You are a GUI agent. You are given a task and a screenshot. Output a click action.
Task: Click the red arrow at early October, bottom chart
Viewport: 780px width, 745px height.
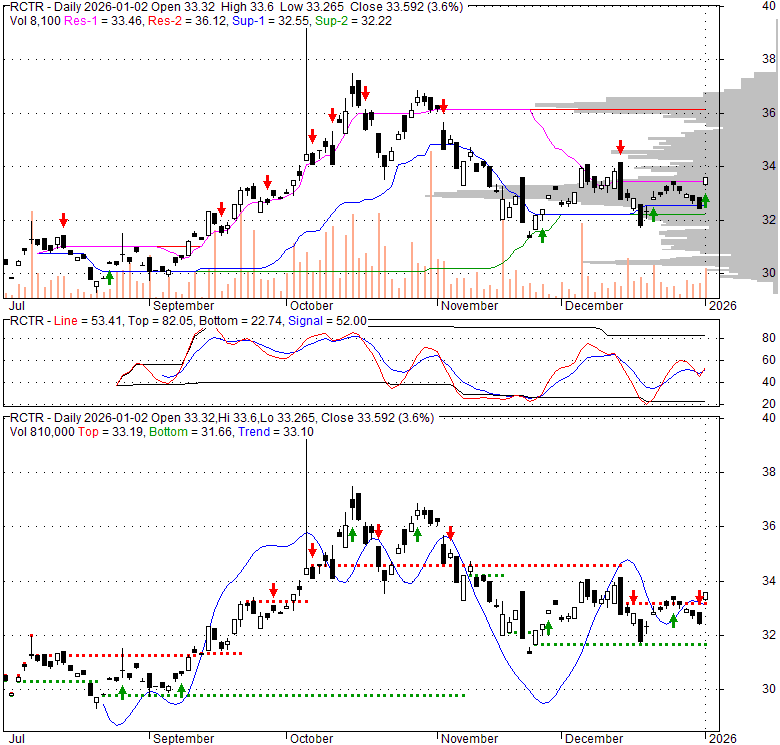312,551
